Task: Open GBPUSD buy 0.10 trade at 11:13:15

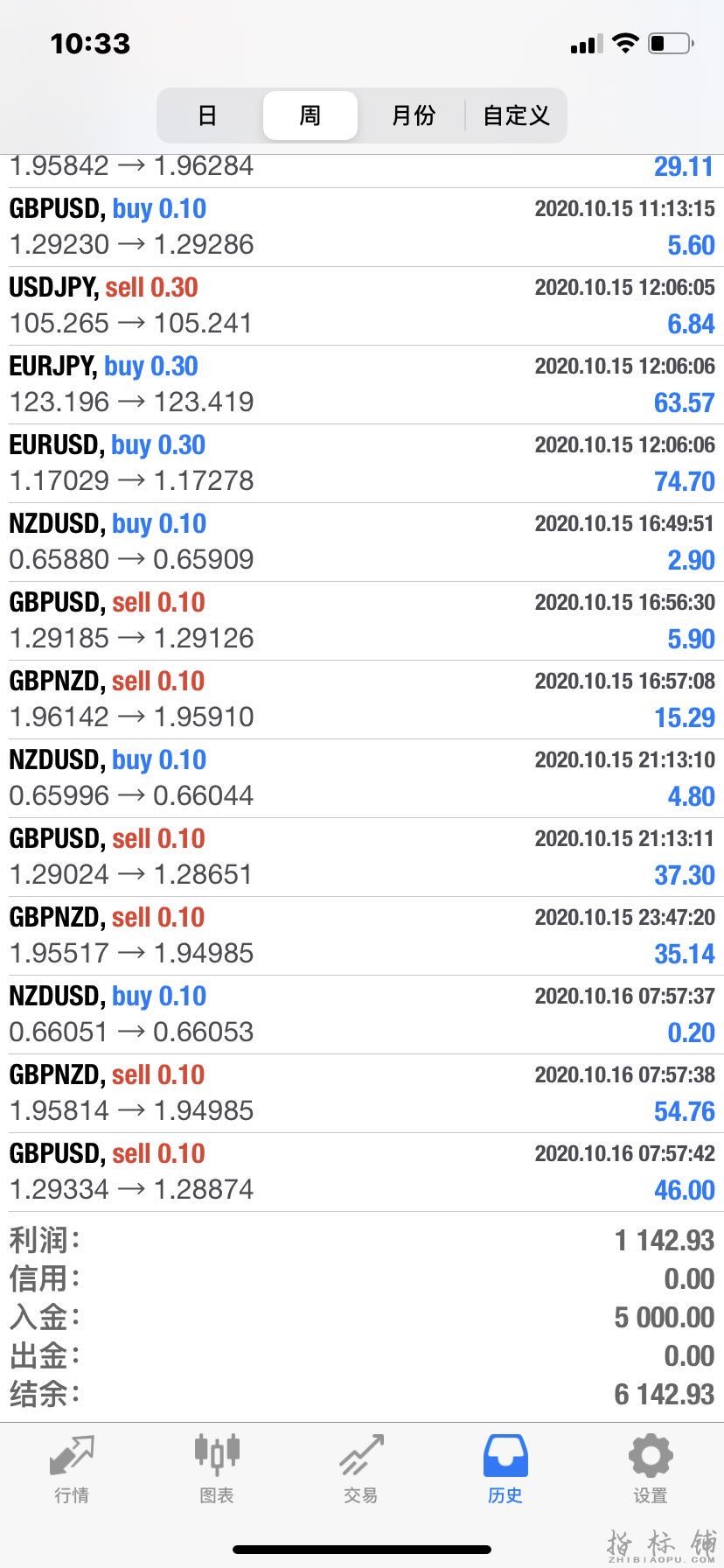Action: click(362, 227)
